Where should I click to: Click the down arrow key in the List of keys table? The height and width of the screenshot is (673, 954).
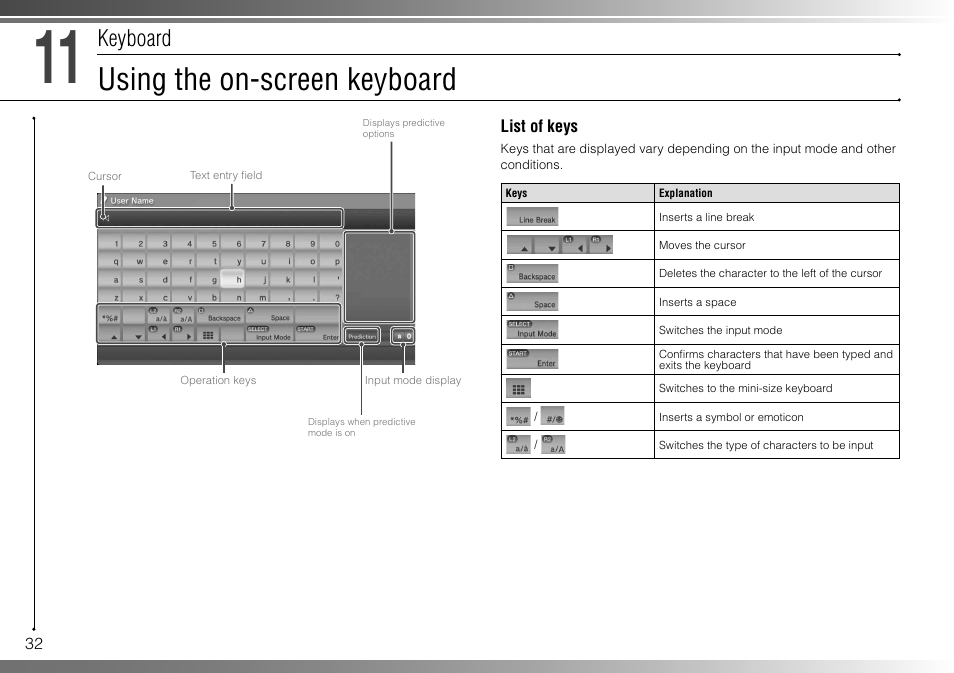click(x=548, y=245)
